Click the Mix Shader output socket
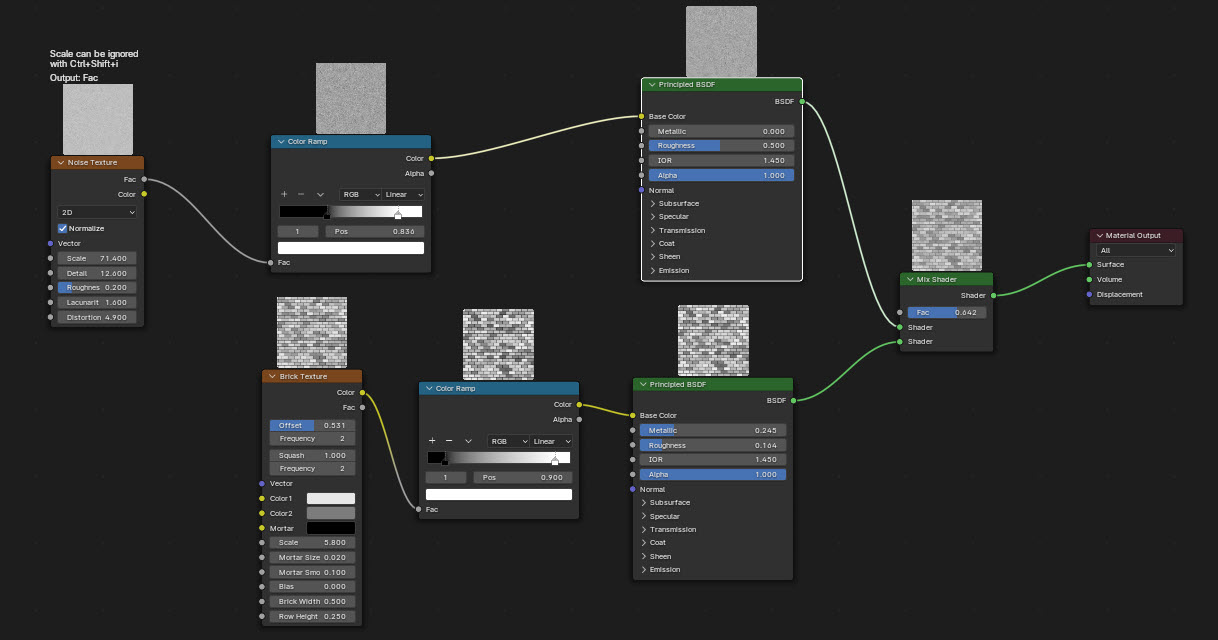Screen dimensions: 1218x640 (993, 295)
